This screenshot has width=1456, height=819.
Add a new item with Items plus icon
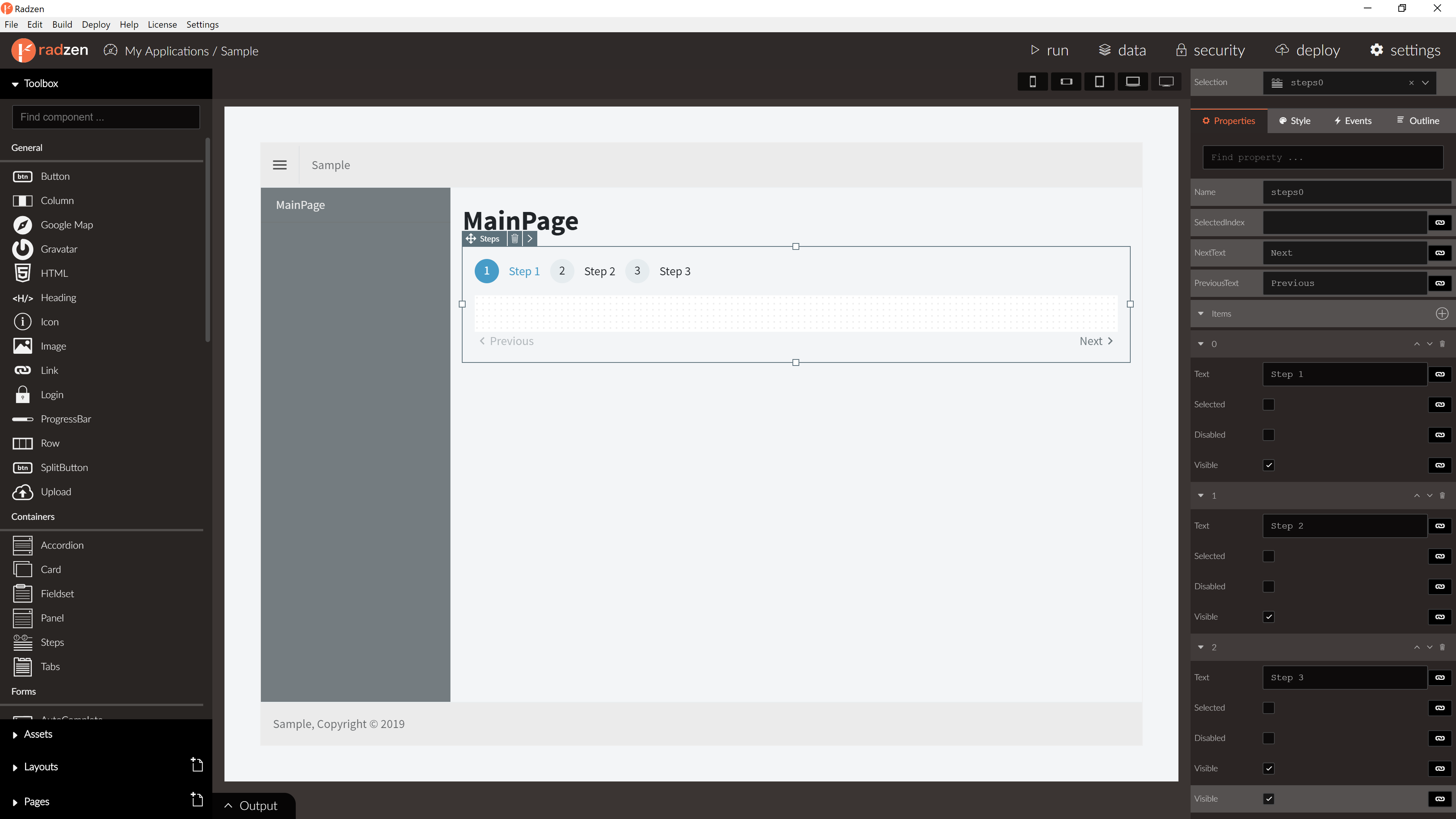1442,314
